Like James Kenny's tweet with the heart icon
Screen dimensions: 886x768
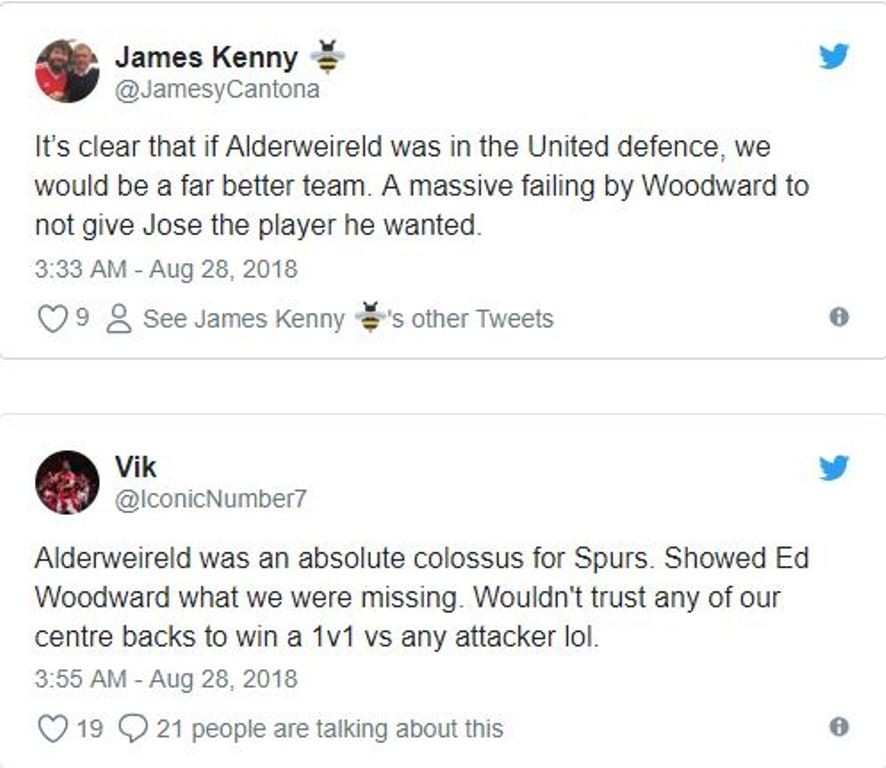[50, 319]
